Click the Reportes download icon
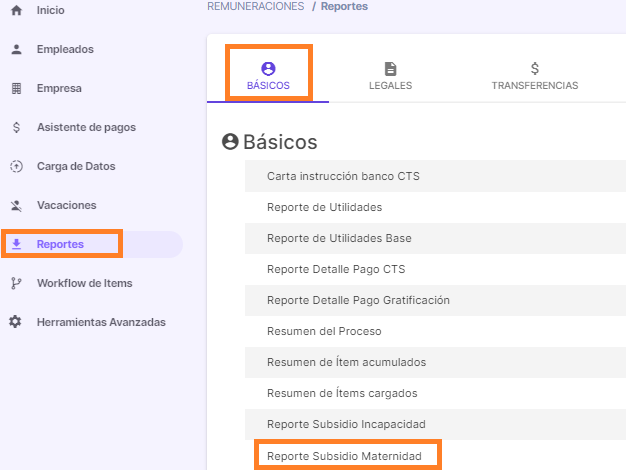This screenshot has width=626, height=470. pyautogui.click(x=16, y=244)
